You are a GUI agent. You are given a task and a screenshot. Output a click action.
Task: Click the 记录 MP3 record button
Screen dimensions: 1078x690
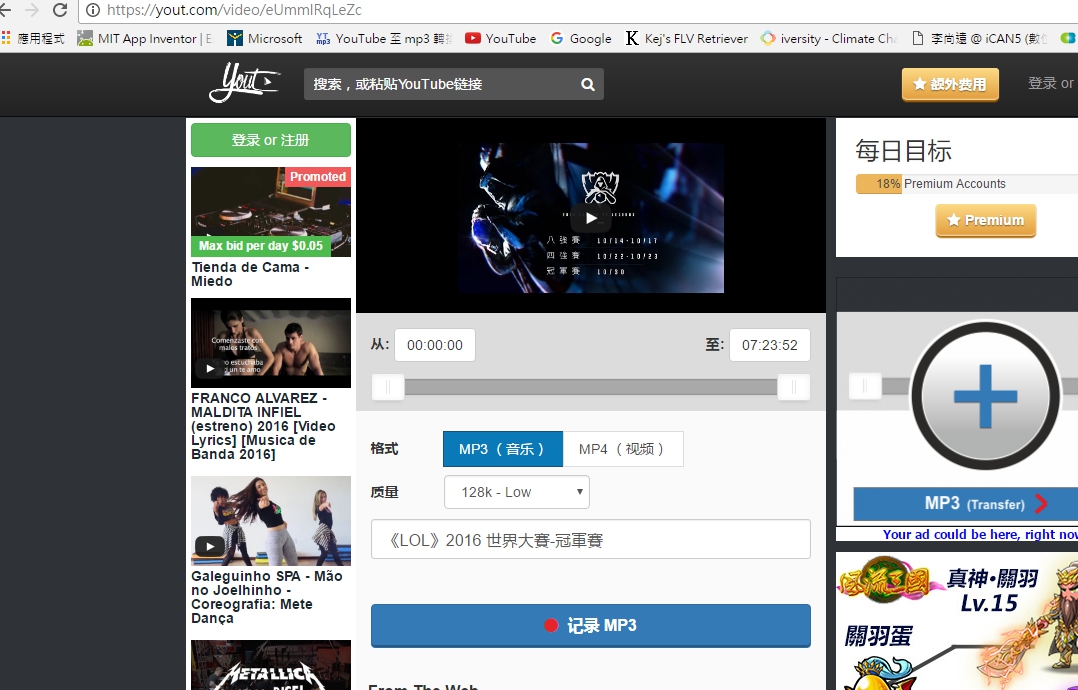(591, 625)
